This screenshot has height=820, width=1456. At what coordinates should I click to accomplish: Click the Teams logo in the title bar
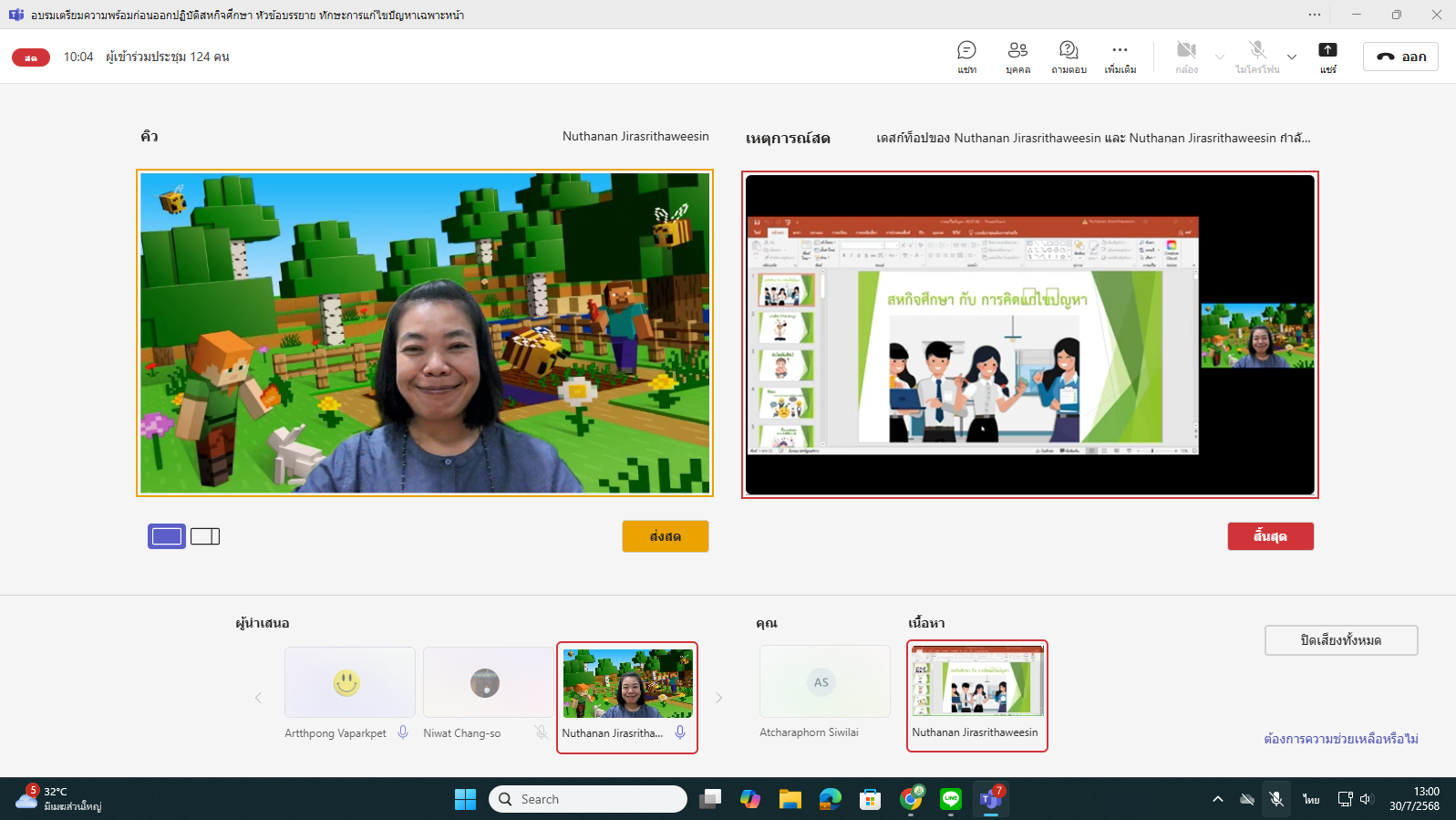(16, 15)
